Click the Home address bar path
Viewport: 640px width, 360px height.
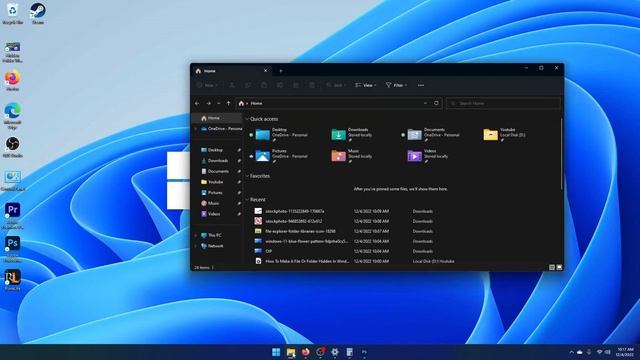coord(256,103)
